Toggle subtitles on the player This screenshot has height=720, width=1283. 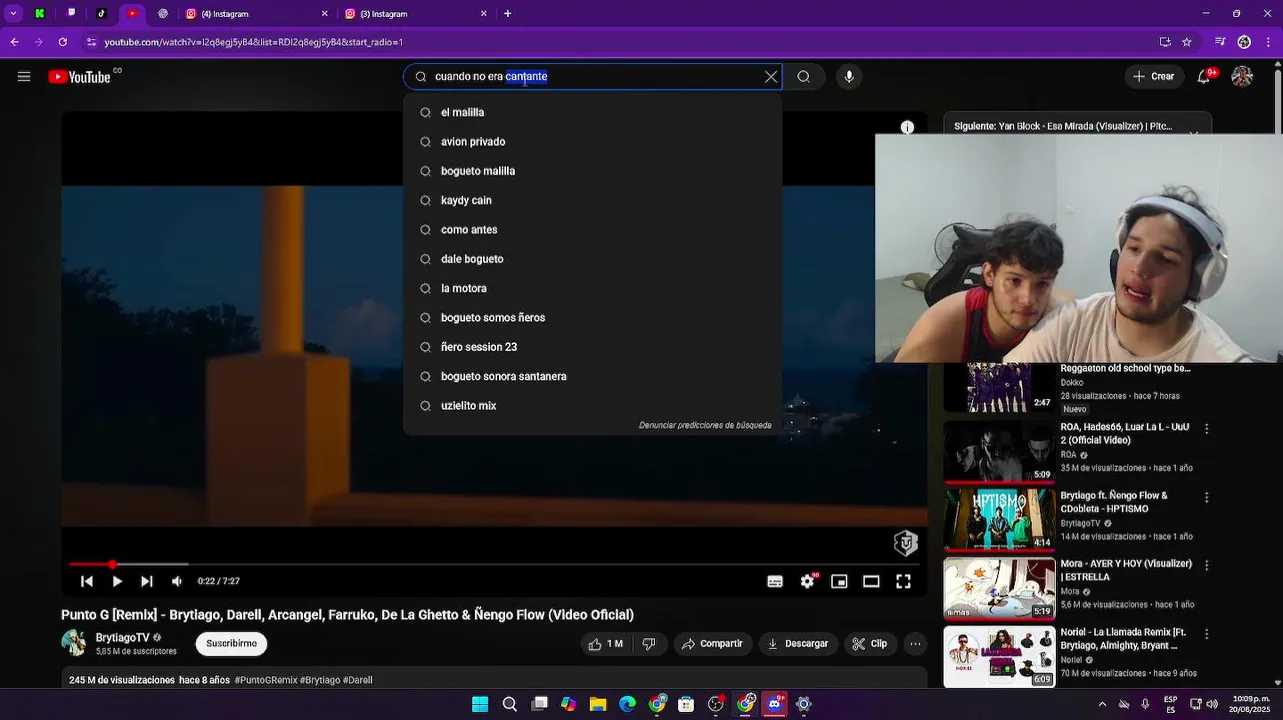pos(775,581)
